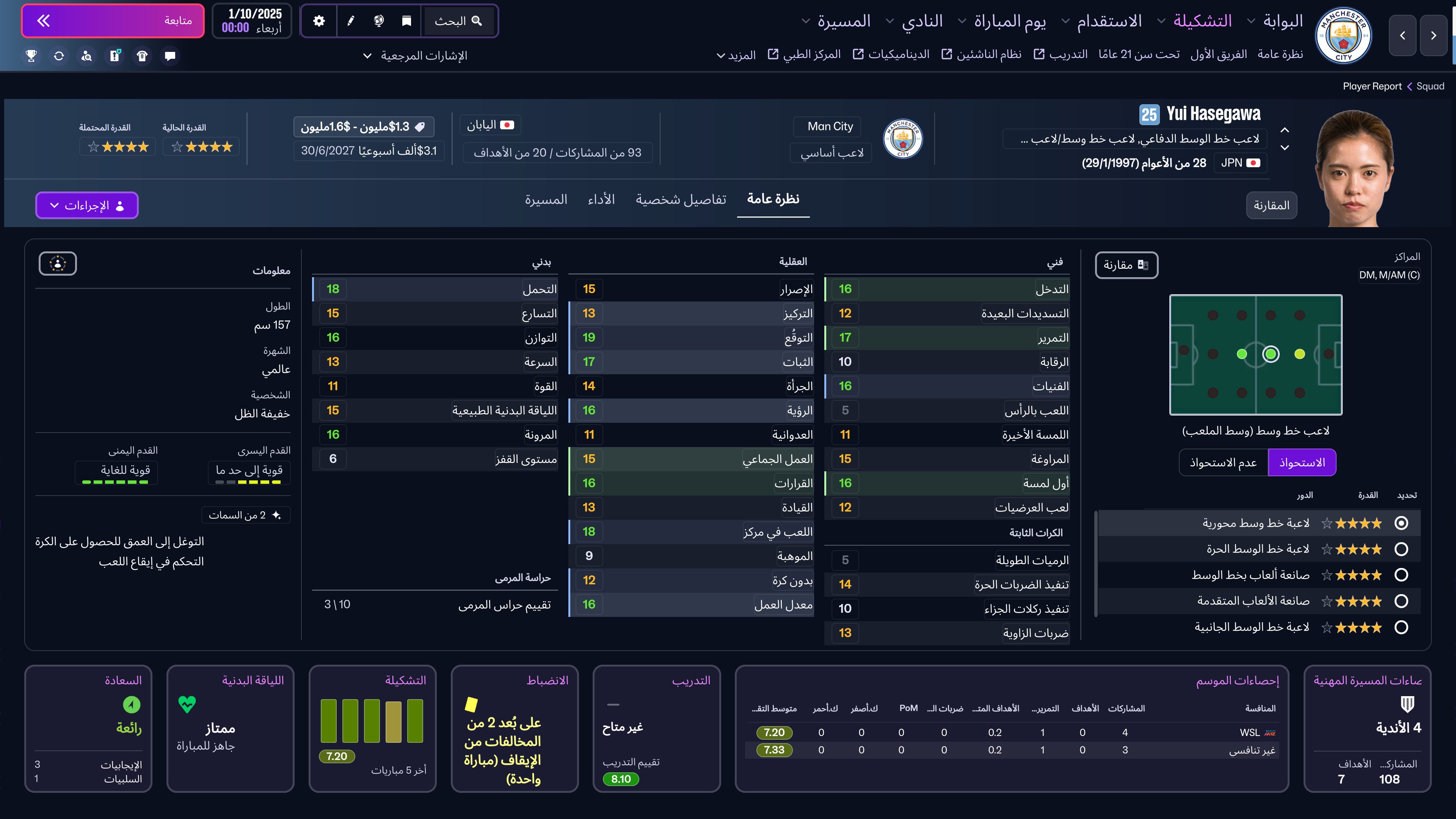Viewport: 1456px width, 819px height.
Task: Click the settings gear icon
Action: tap(319, 21)
